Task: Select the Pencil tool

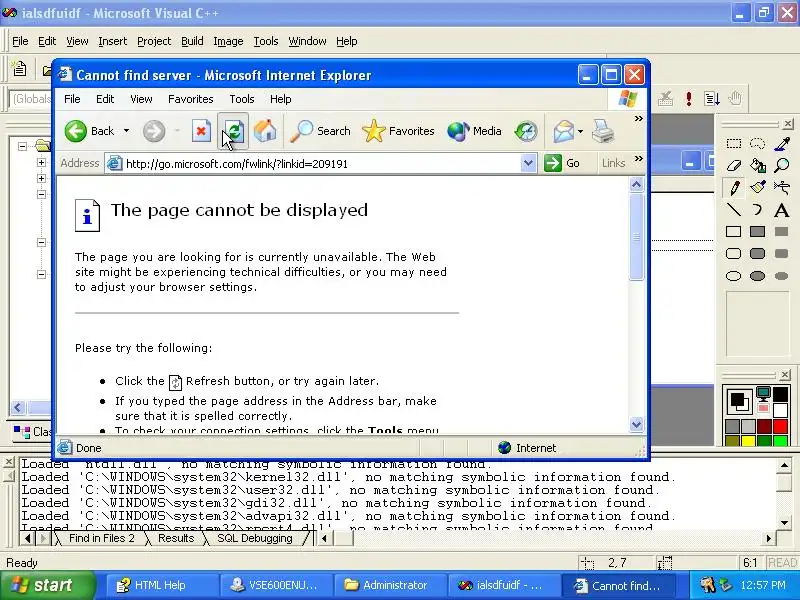Action: pos(734,188)
